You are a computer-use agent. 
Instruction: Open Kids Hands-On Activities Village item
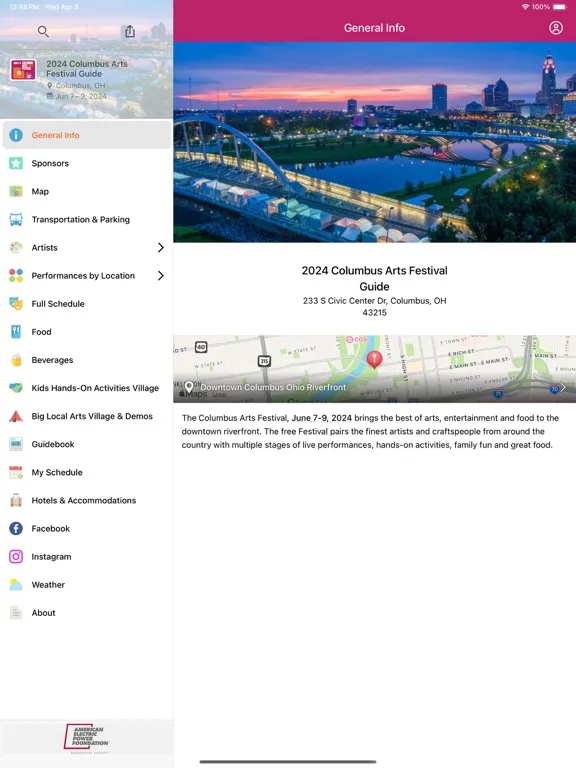[87, 388]
